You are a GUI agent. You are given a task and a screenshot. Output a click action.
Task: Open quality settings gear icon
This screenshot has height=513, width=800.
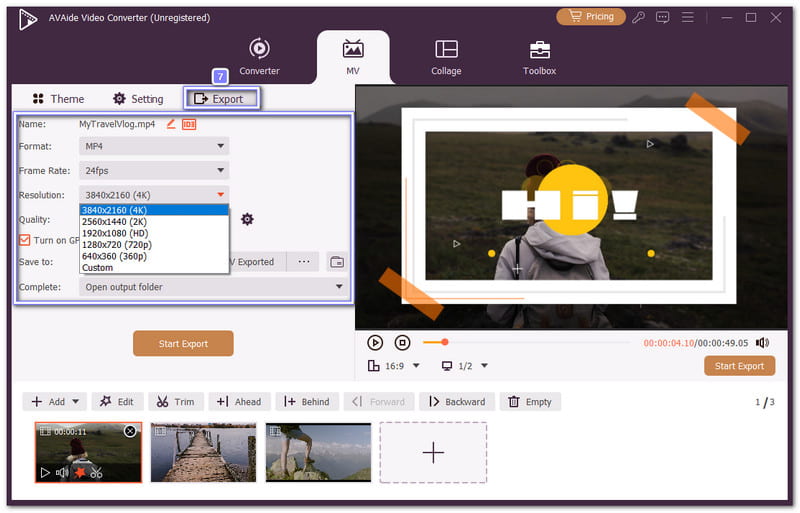pos(247,219)
